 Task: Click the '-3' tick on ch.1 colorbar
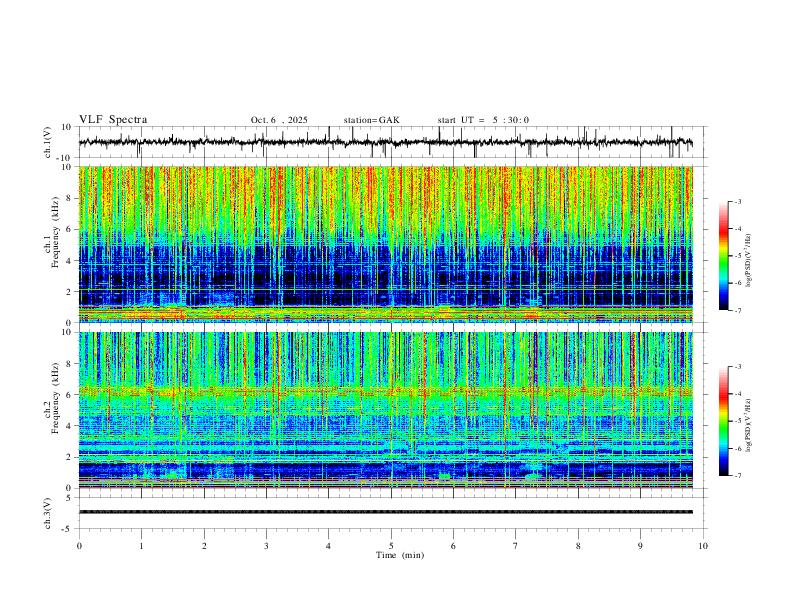pyautogui.click(x=738, y=201)
